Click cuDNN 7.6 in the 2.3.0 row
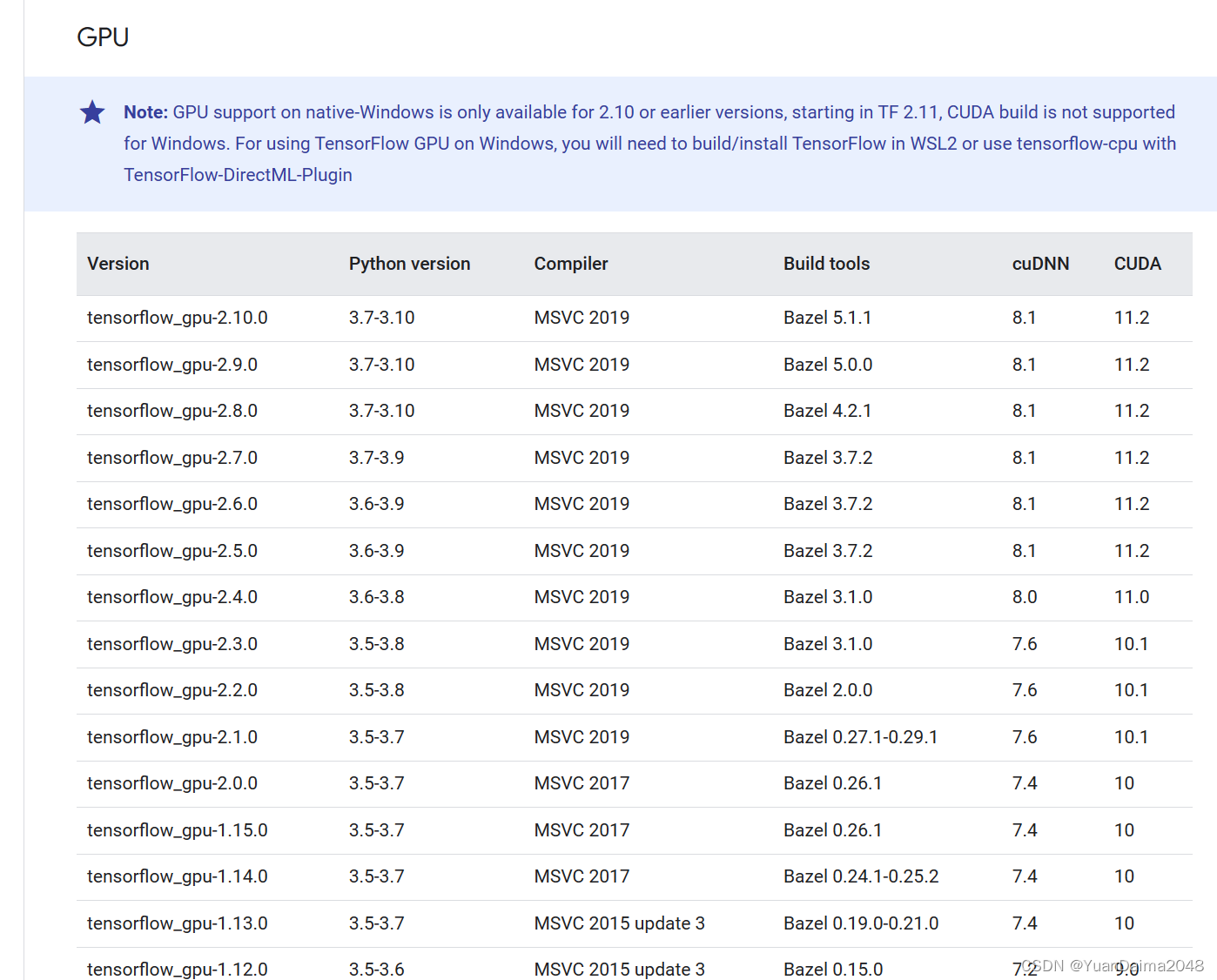This screenshot has height=980, width=1217. 1025,644
